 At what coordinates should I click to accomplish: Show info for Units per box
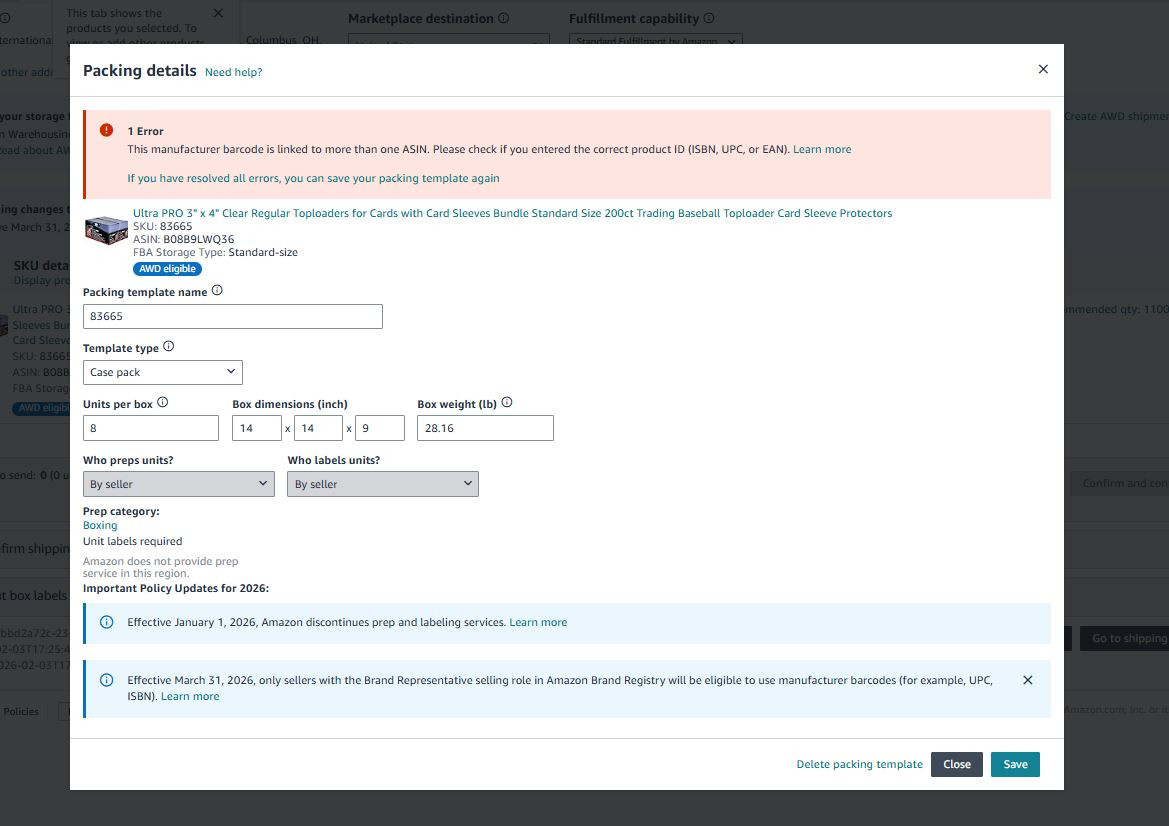pyautogui.click(x=163, y=403)
